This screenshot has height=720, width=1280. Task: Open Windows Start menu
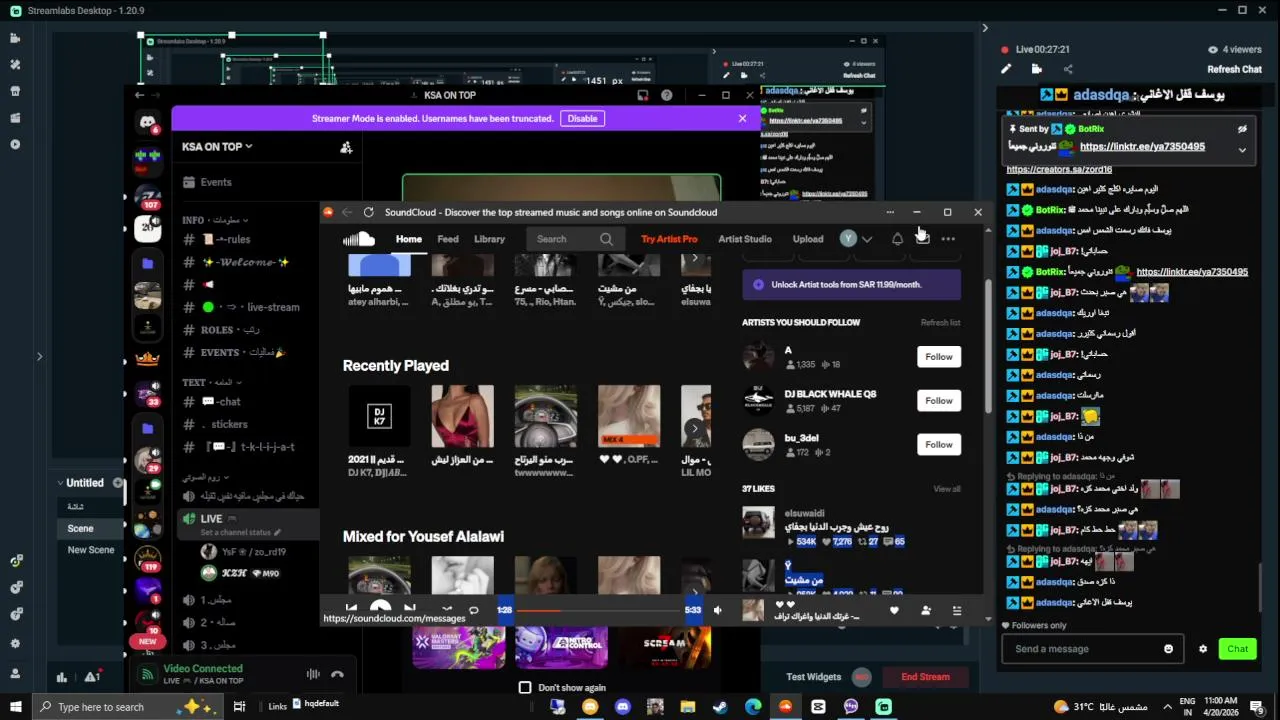15,707
